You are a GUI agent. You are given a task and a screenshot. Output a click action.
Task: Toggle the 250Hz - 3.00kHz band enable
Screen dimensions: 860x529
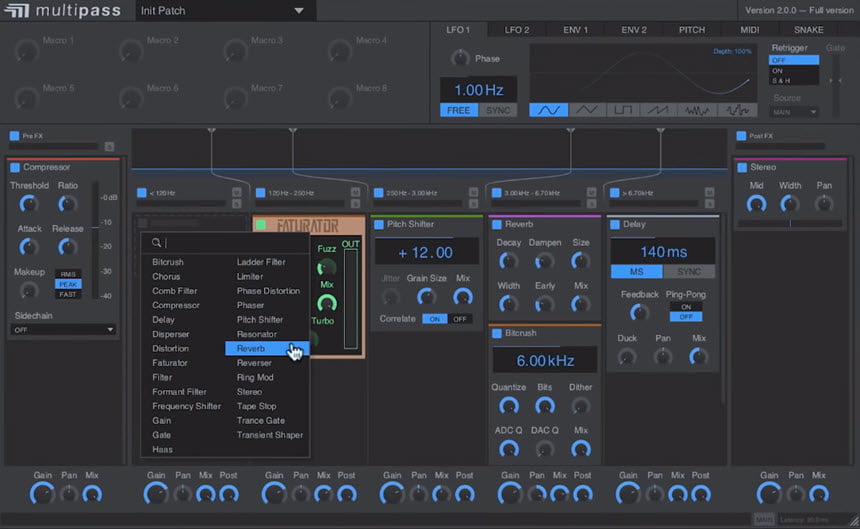378,193
